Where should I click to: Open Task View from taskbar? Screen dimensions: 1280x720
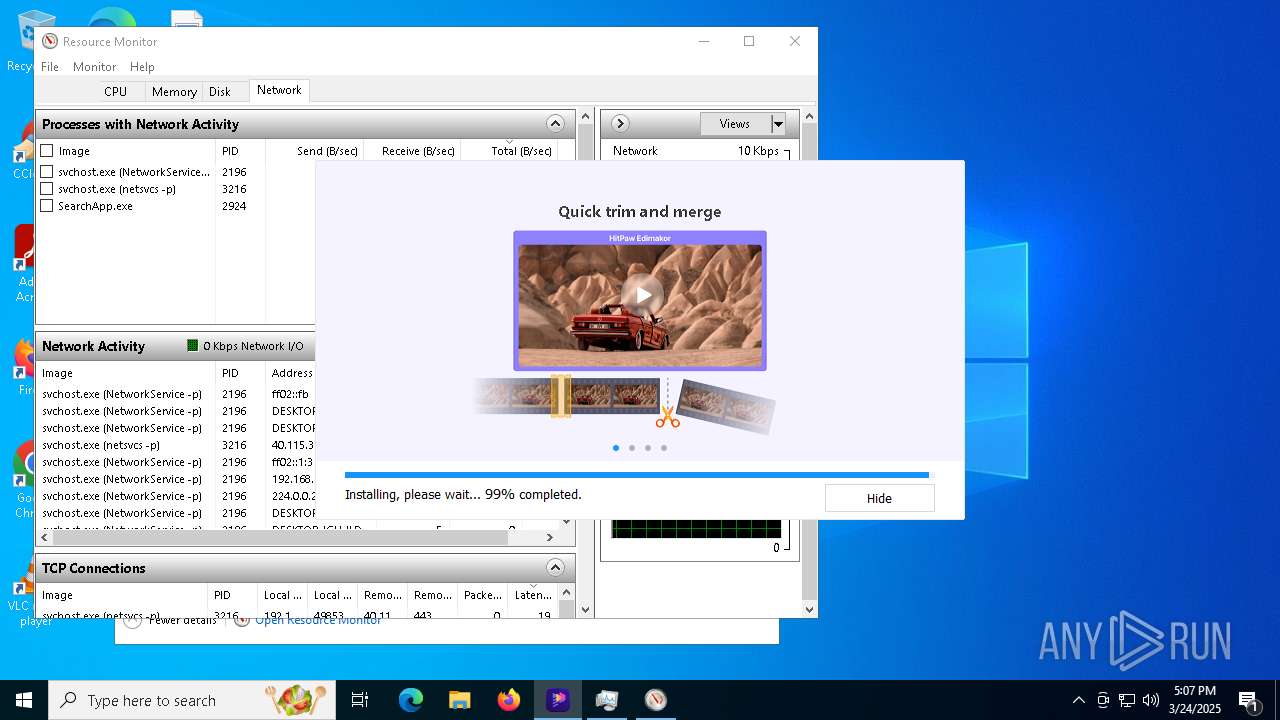click(360, 700)
